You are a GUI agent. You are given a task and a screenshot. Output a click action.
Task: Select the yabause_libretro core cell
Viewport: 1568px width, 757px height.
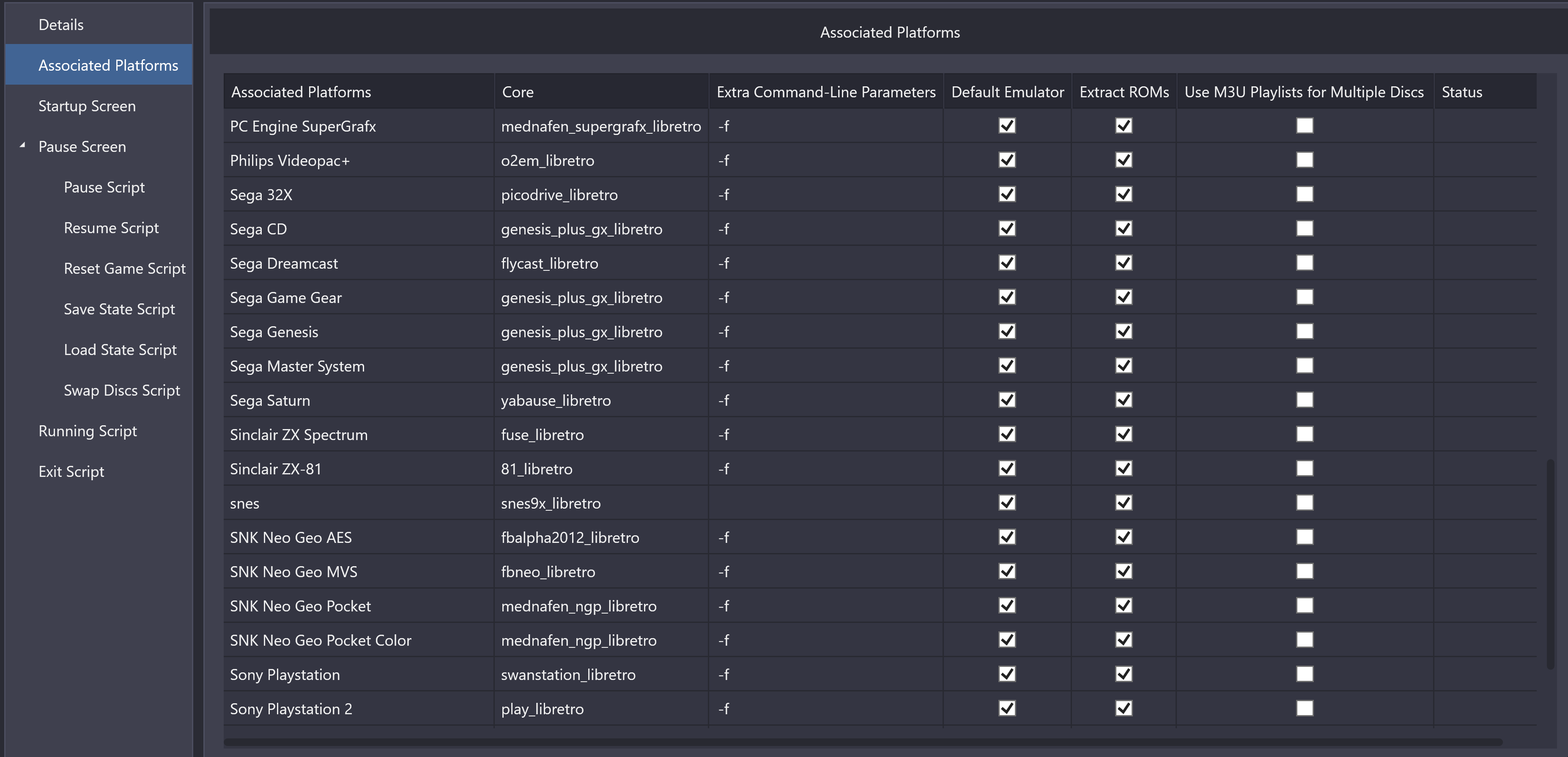[601, 400]
